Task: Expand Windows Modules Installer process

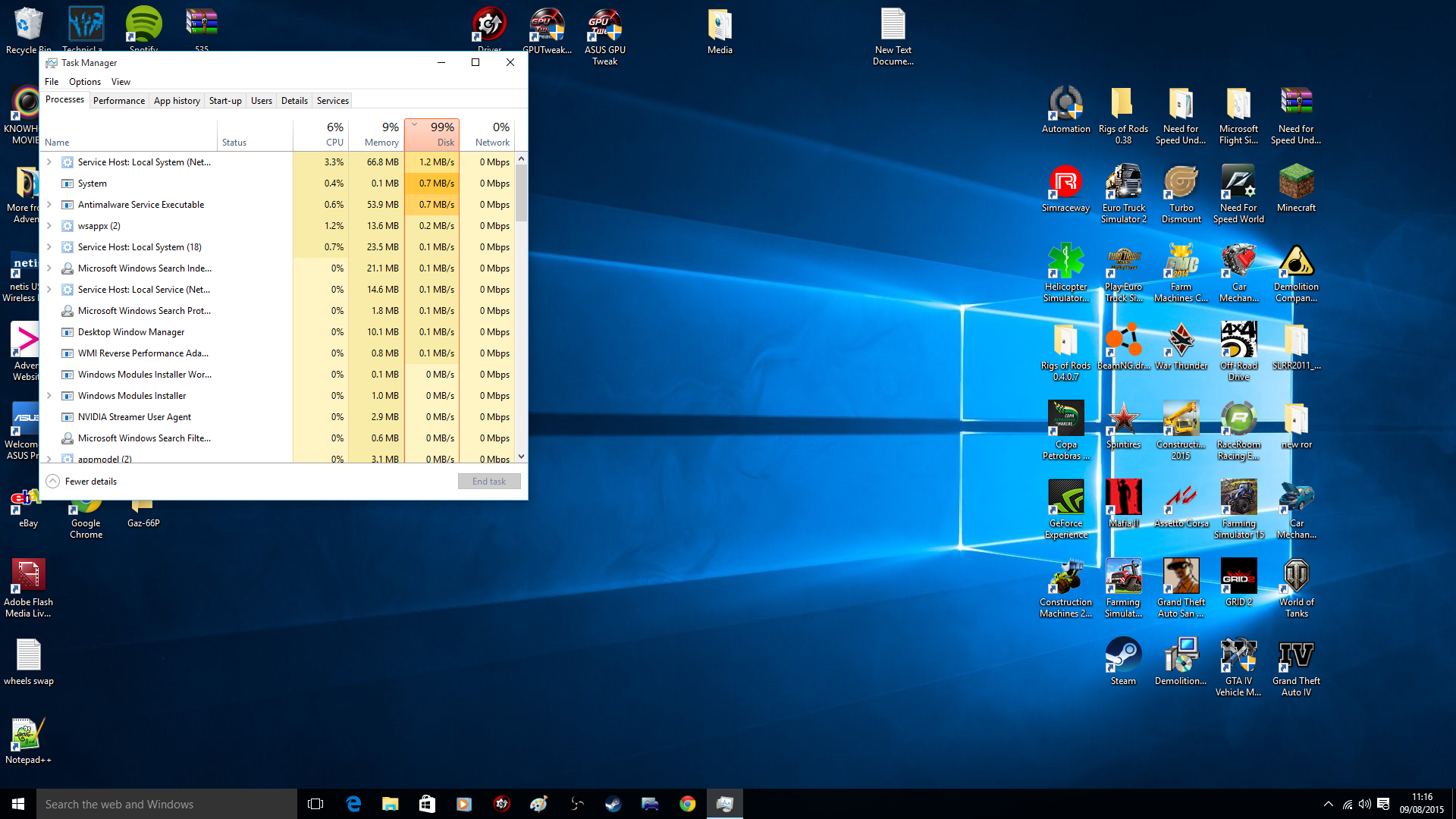Action: click(49, 396)
